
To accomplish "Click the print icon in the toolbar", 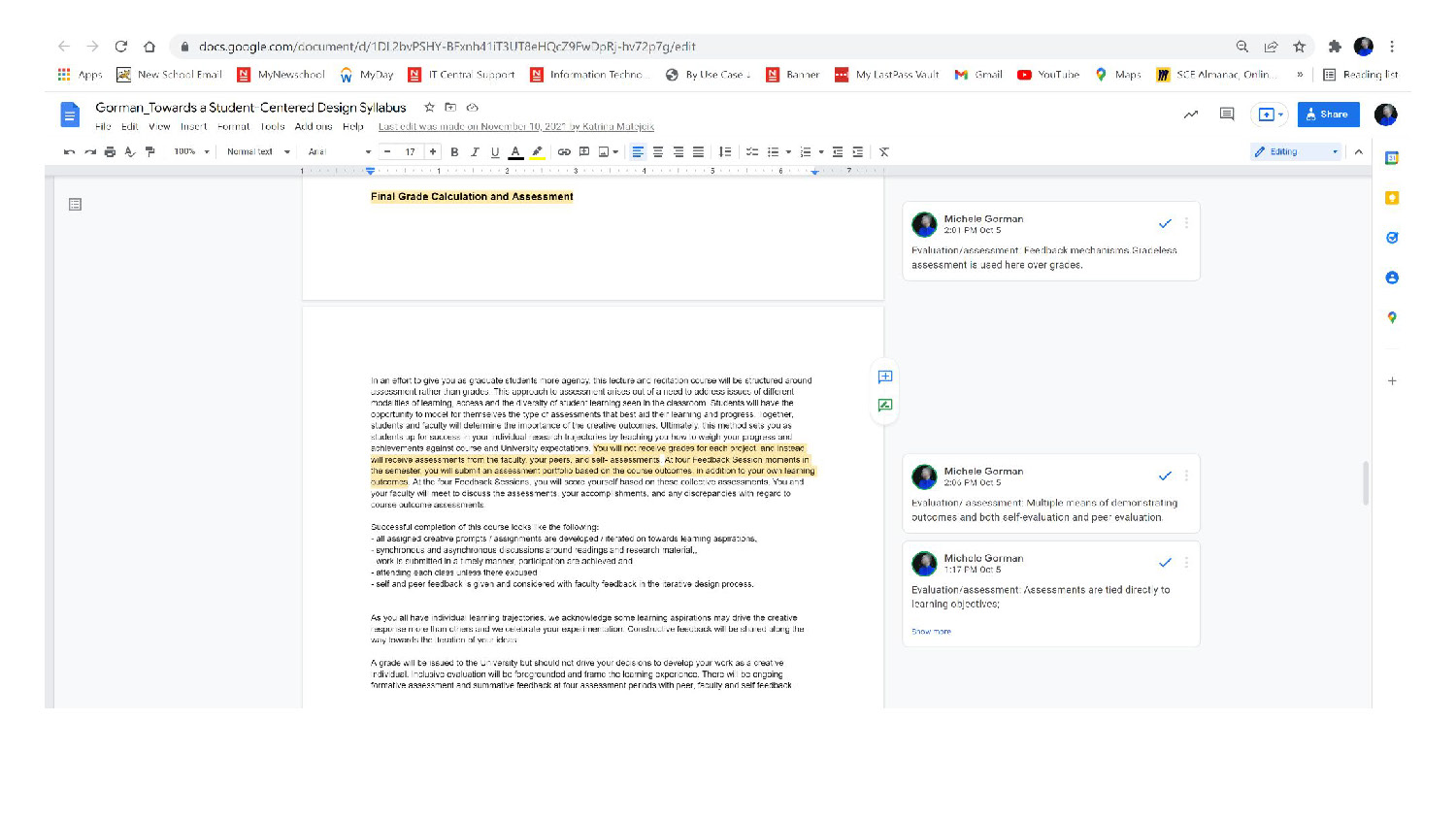I will (x=110, y=152).
